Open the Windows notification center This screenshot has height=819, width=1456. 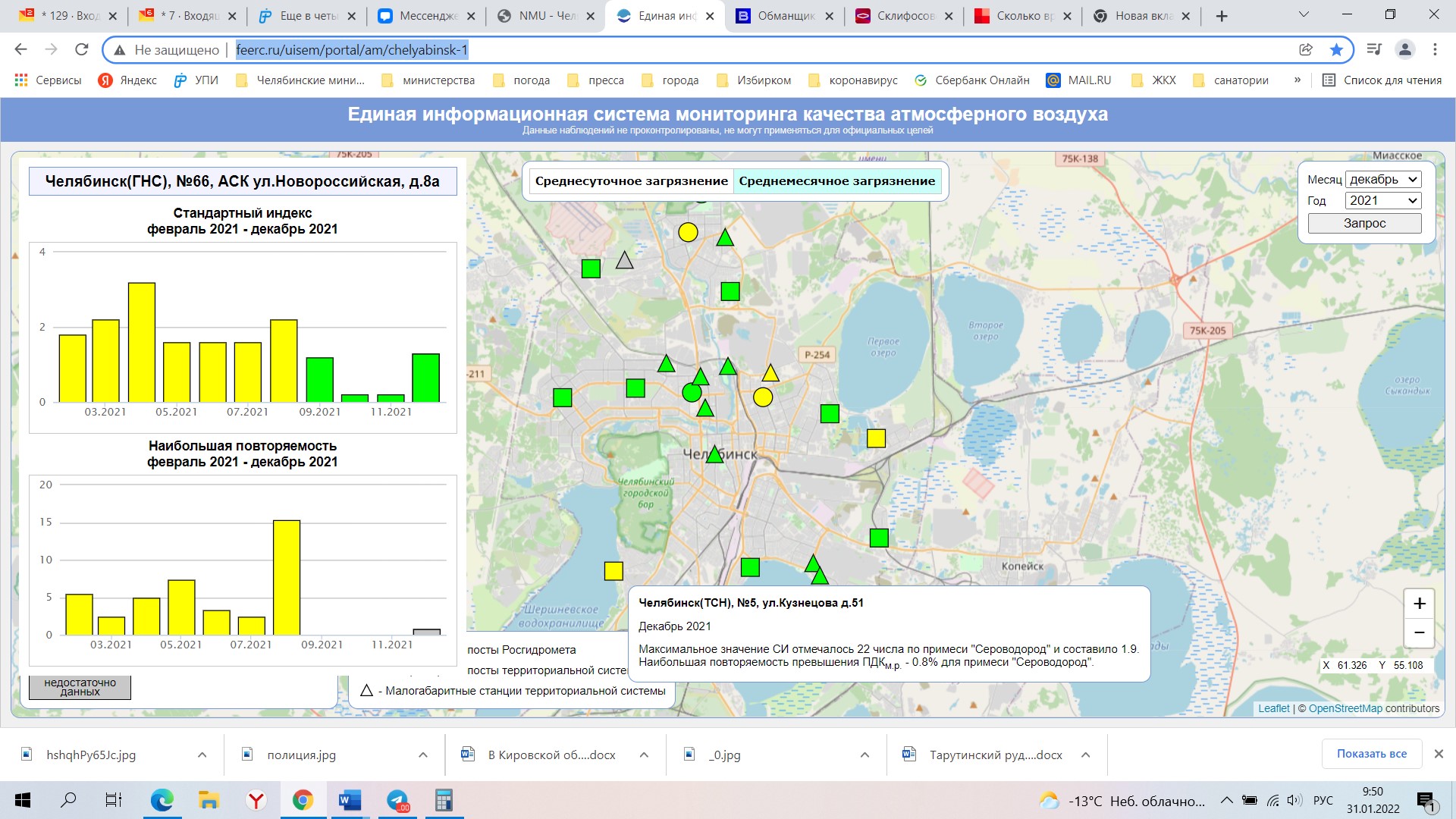1426,801
